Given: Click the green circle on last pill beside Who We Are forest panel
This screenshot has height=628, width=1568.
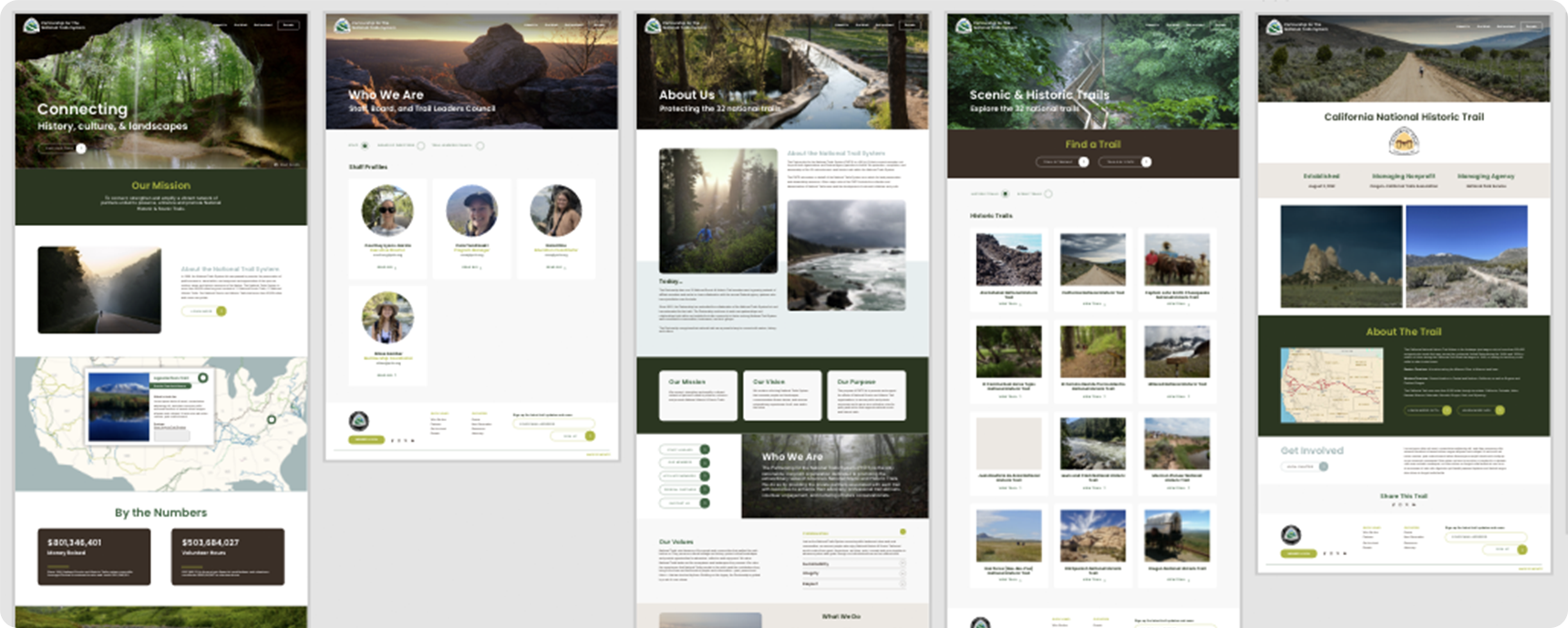Looking at the screenshot, I should click(x=705, y=503).
